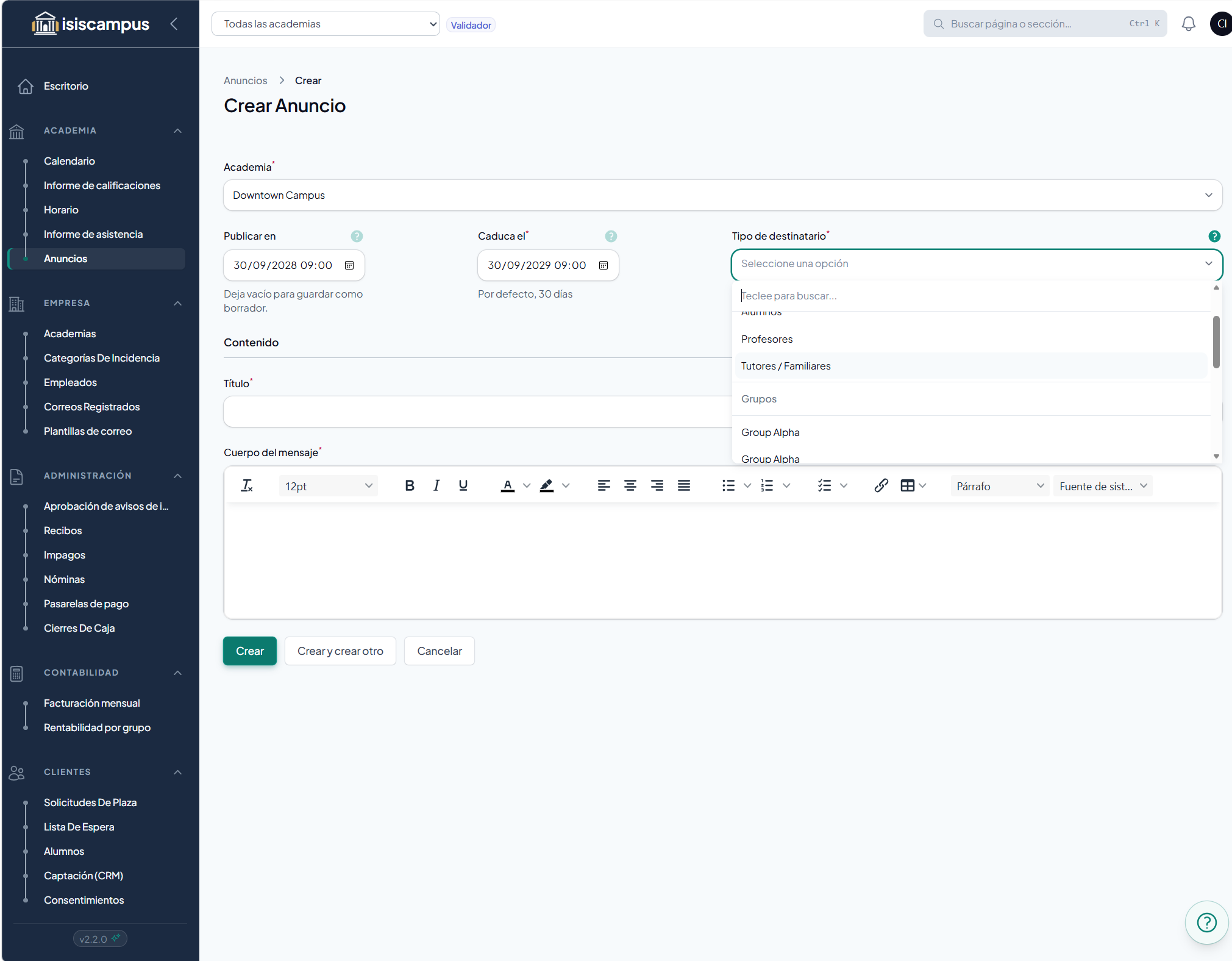
Task: Open the notifications bell
Action: [x=1189, y=24]
